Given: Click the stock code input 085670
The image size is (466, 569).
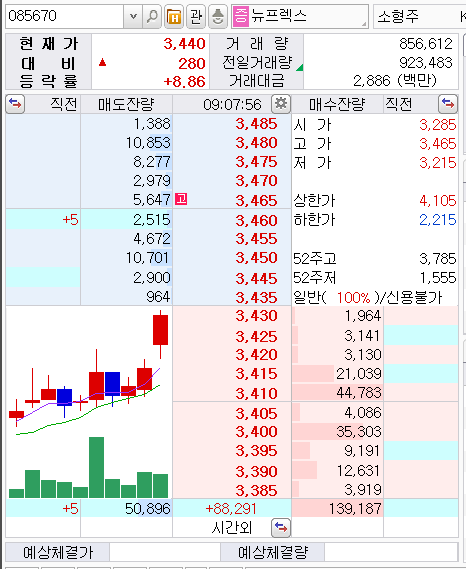Looking at the screenshot, I should pyautogui.click(x=65, y=16).
